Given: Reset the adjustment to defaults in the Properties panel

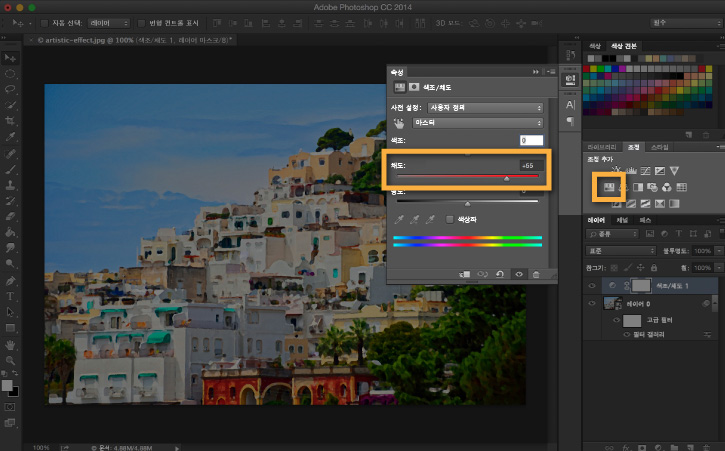Looking at the screenshot, I should (x=500, y=274).
